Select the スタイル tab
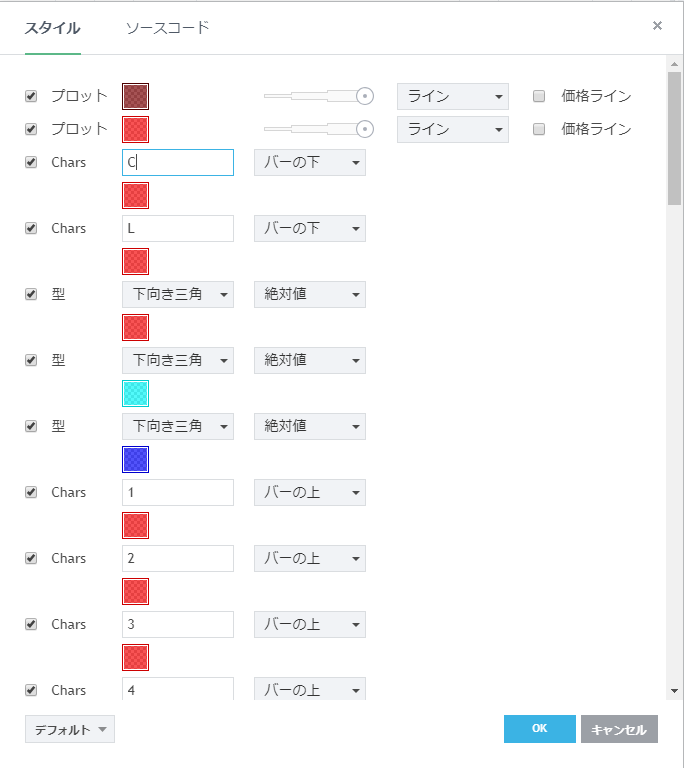This screenshot has height=768, width=684. click(52, 28)
